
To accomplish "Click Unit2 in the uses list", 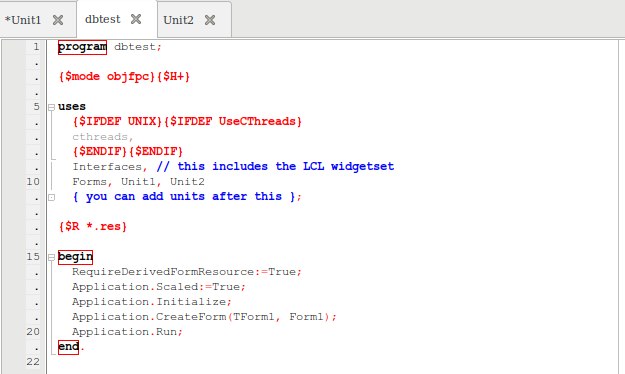I will [187, 182].
